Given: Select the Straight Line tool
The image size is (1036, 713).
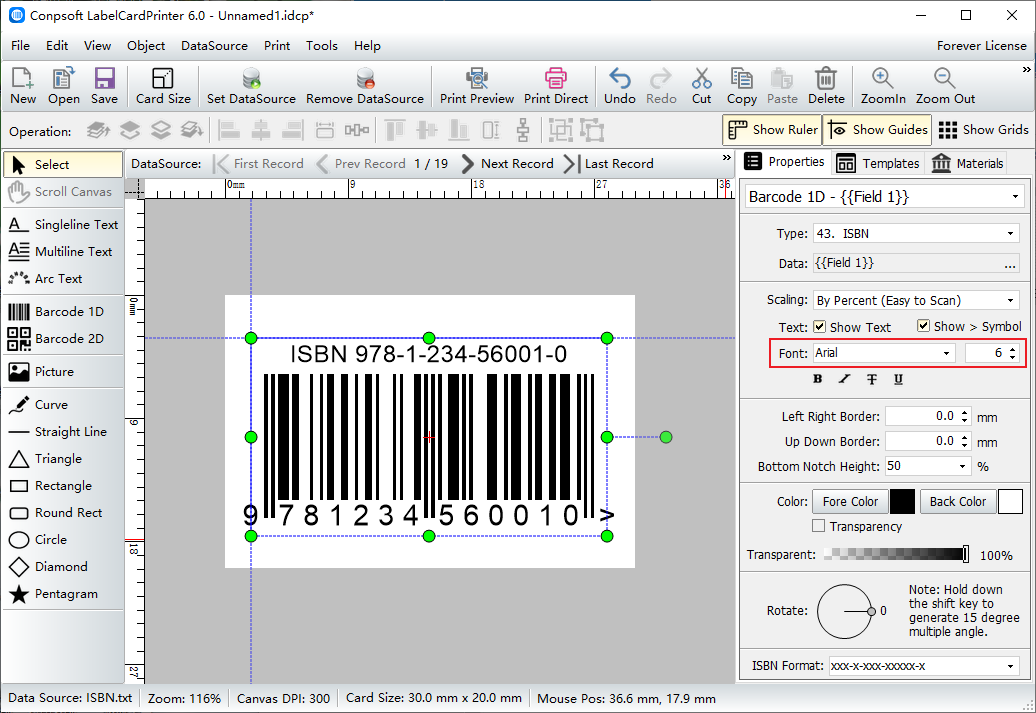Looking at the screenshot, I should point(63,432).
